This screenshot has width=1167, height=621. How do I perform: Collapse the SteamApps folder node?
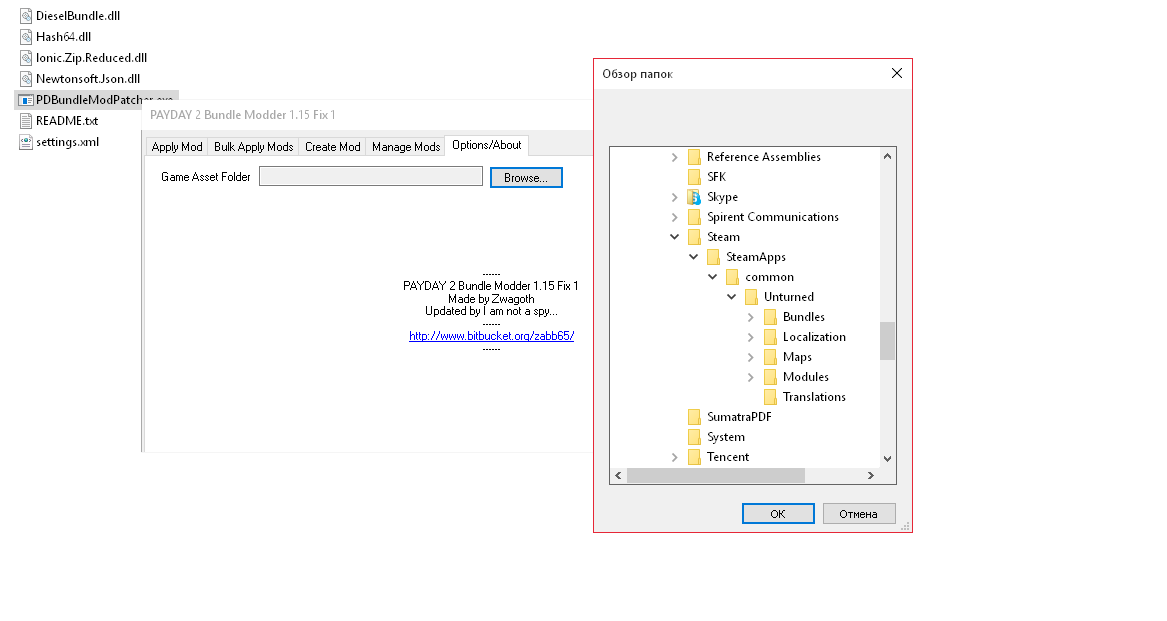694,257
